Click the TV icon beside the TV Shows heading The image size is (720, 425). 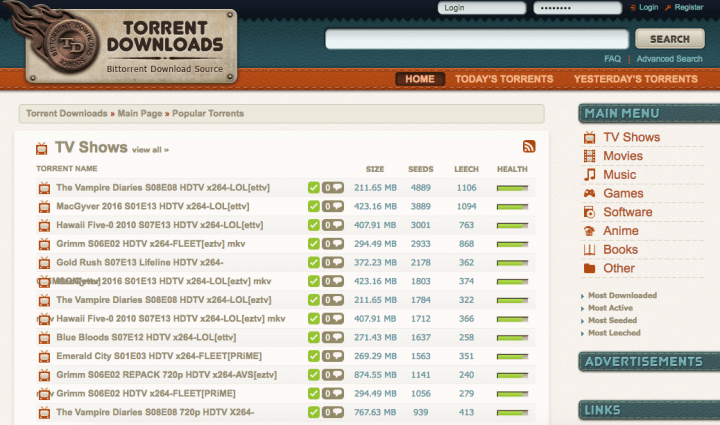(x=42, y=148)
